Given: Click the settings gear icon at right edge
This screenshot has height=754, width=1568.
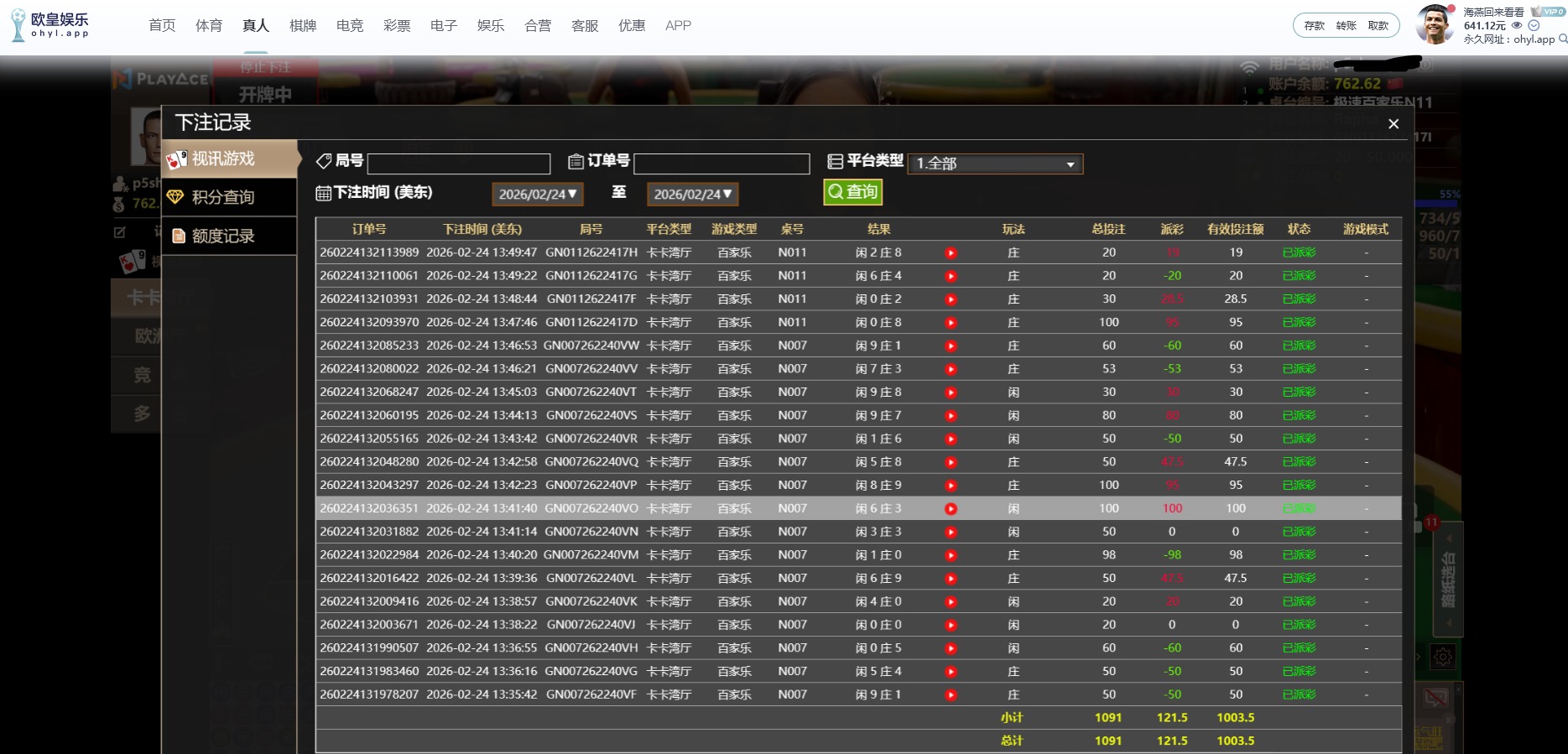Looking at the screenshot, I should pyautogui.click(x=1443, y=657).
